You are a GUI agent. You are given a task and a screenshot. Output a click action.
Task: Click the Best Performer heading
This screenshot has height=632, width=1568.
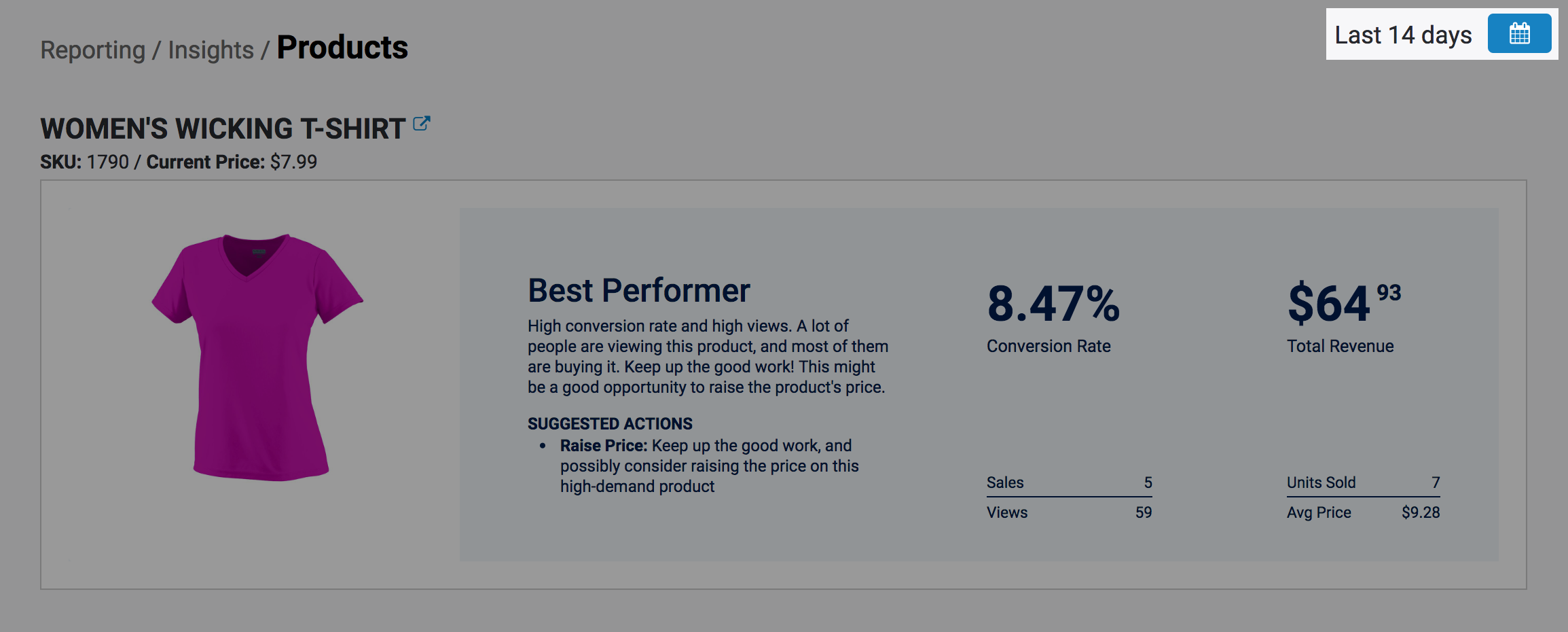(638, 291)
